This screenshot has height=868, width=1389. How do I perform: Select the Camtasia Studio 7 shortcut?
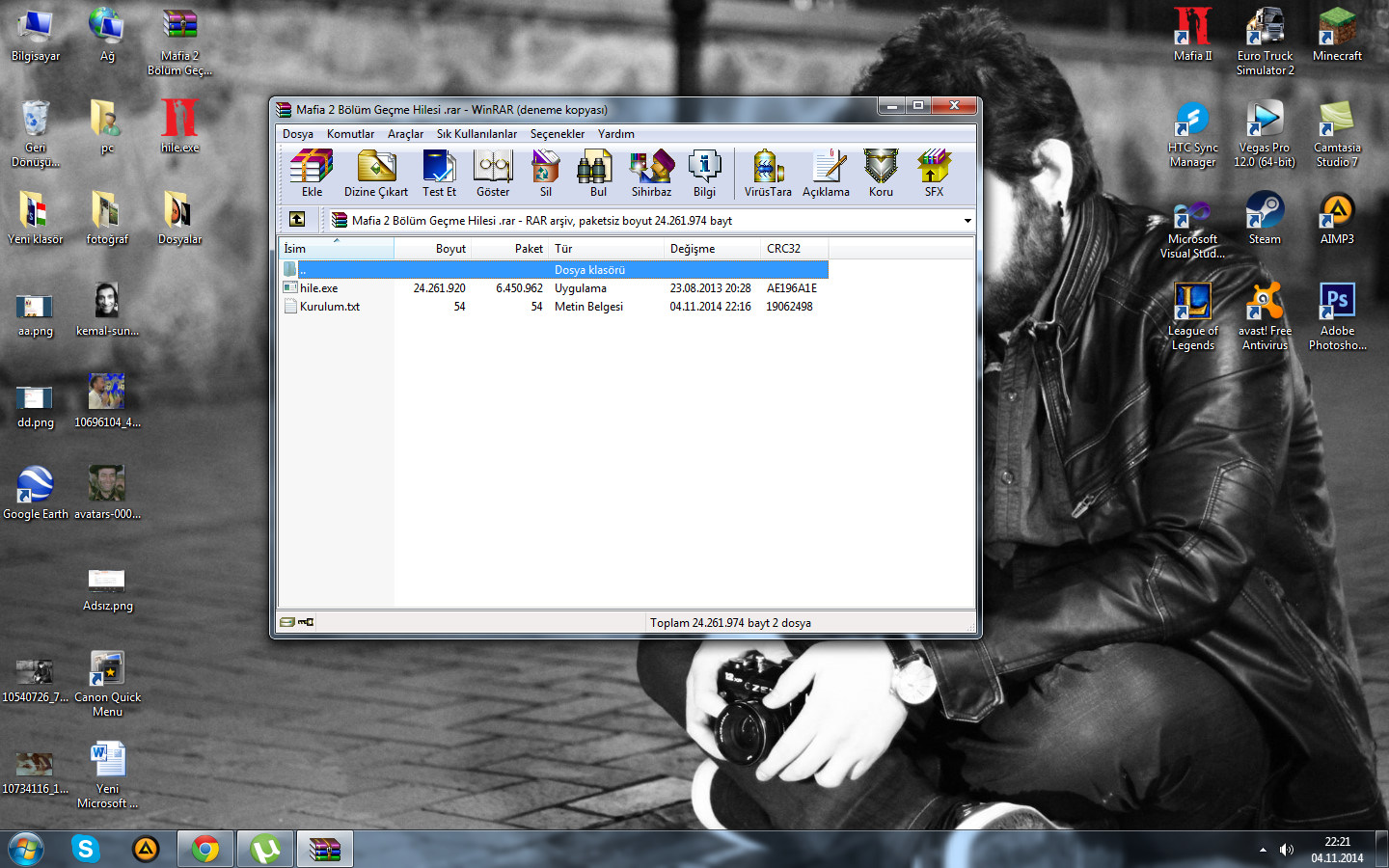(x=1337, y=133)
